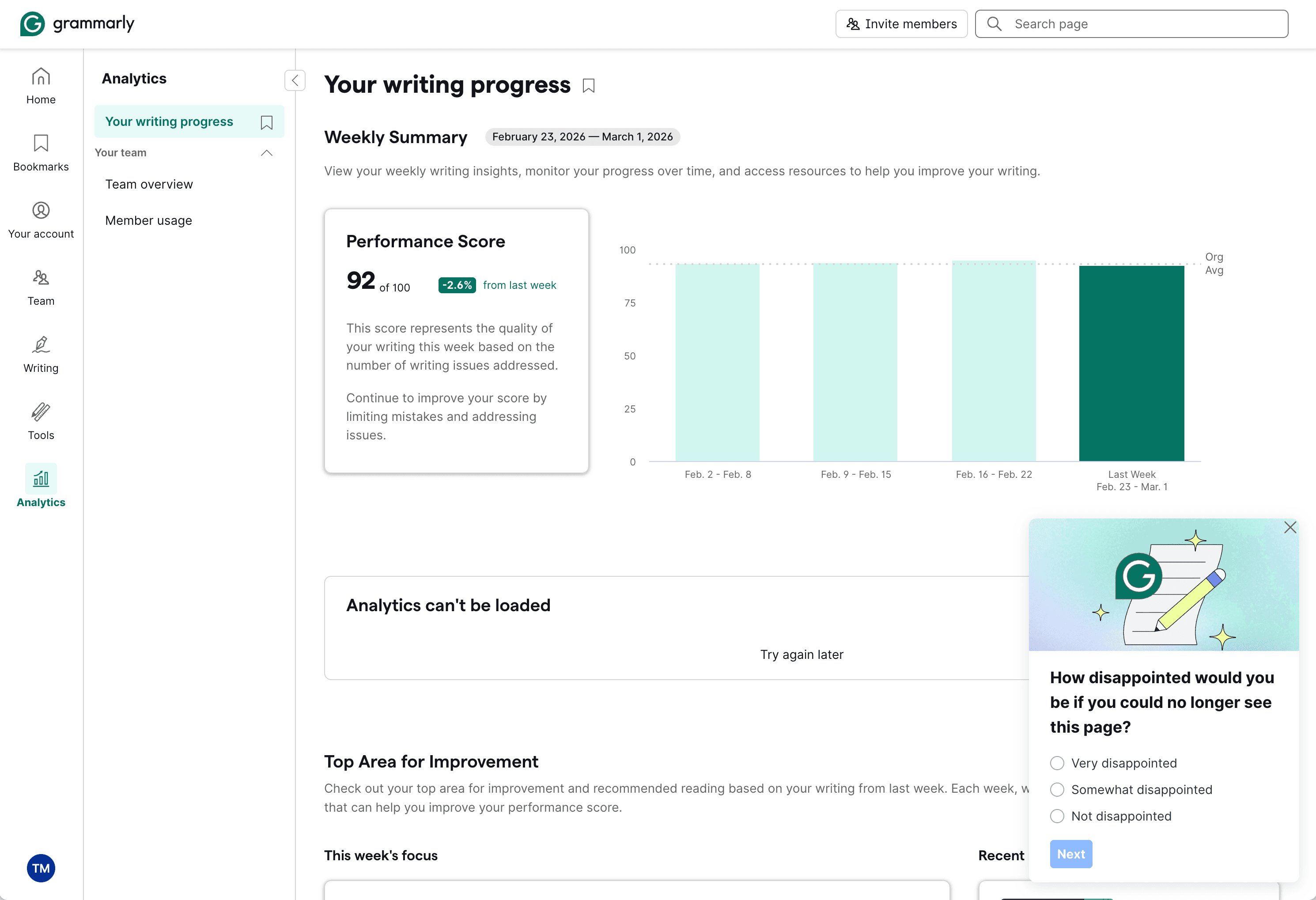Open the Bookmarks section
Screen dimensions: 1316x900
point(40,153)
